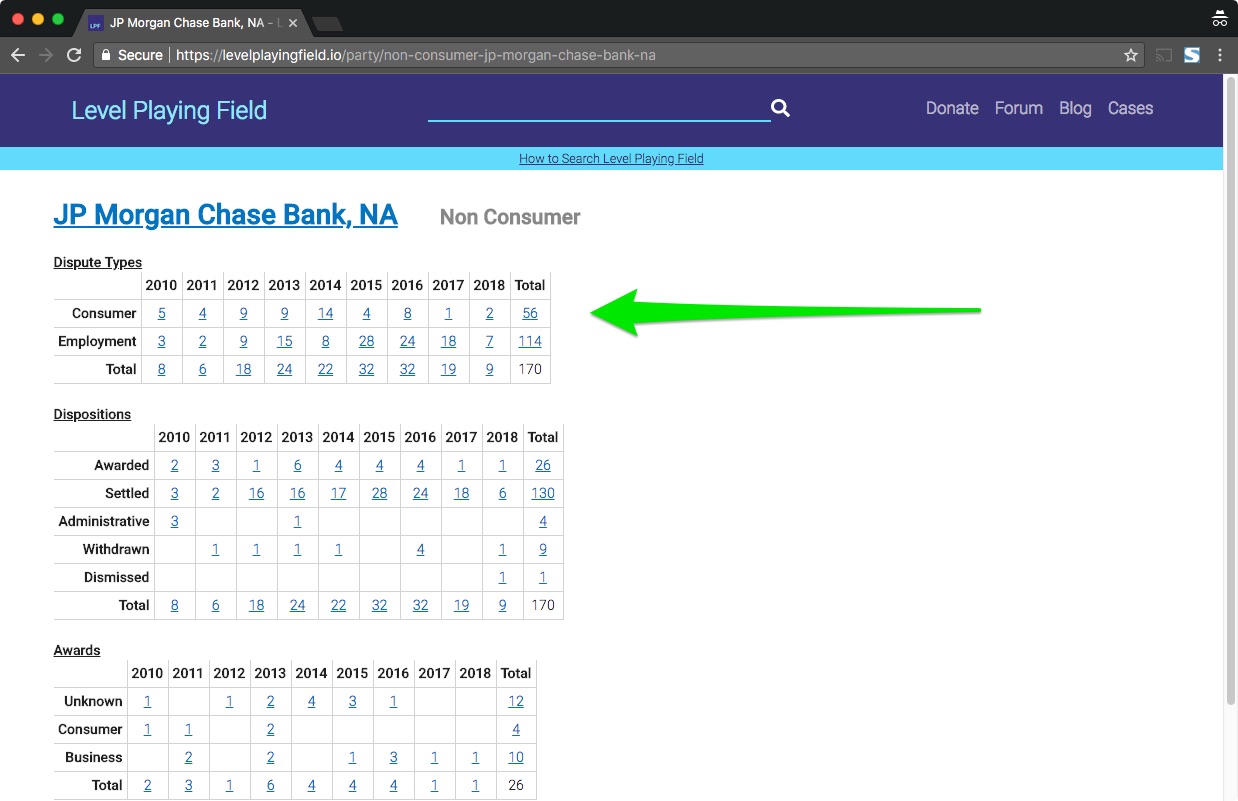Open Consumer disputes total 56

[530, 313]
